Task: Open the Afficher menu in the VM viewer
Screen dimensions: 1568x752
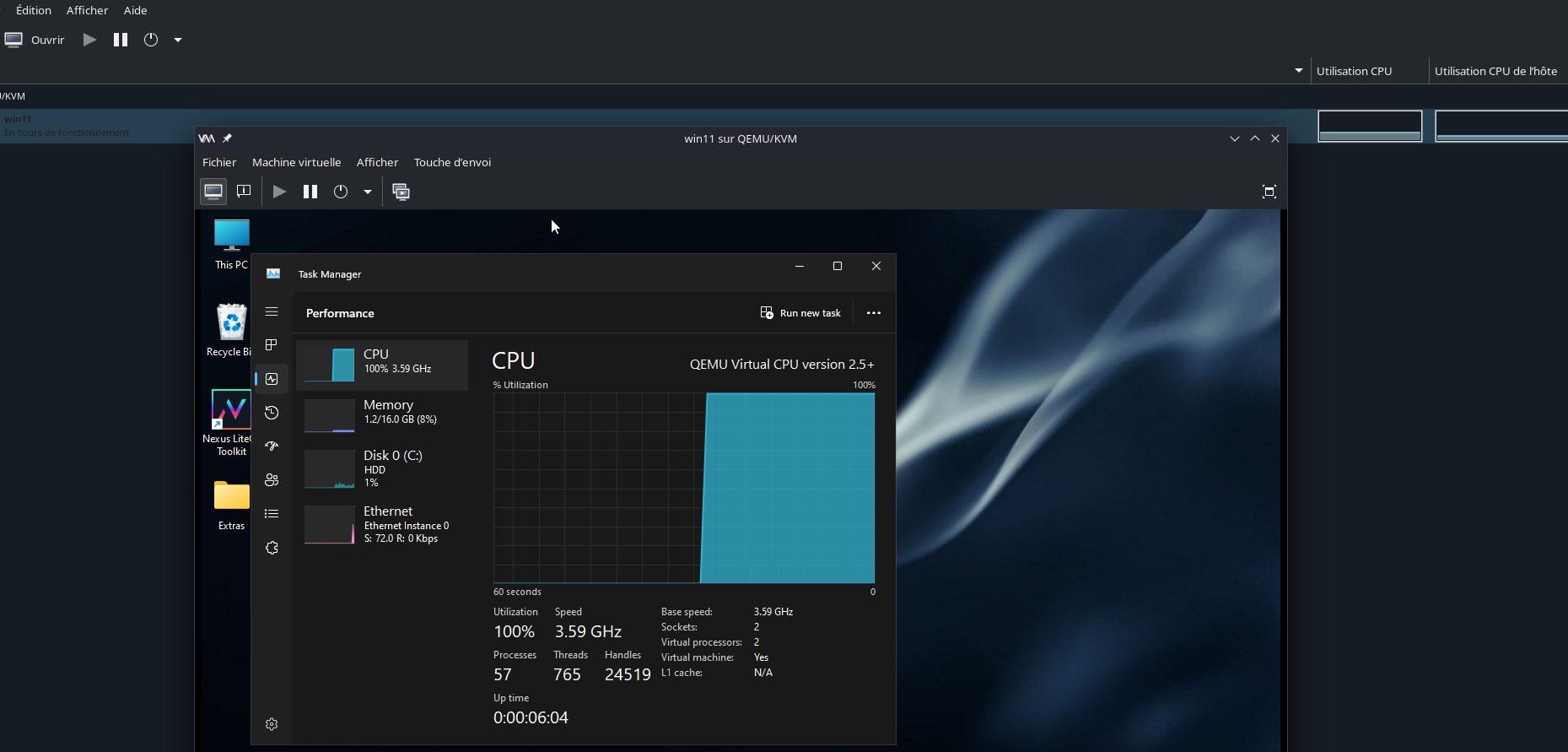Action: tap(377, 162)
